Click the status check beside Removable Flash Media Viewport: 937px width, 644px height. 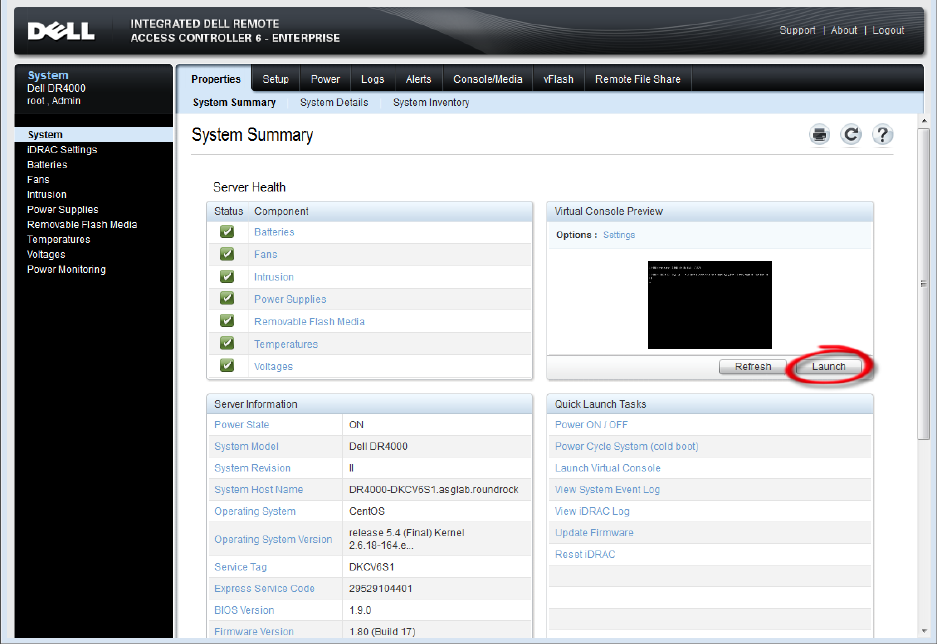click(x=227, y=321)
